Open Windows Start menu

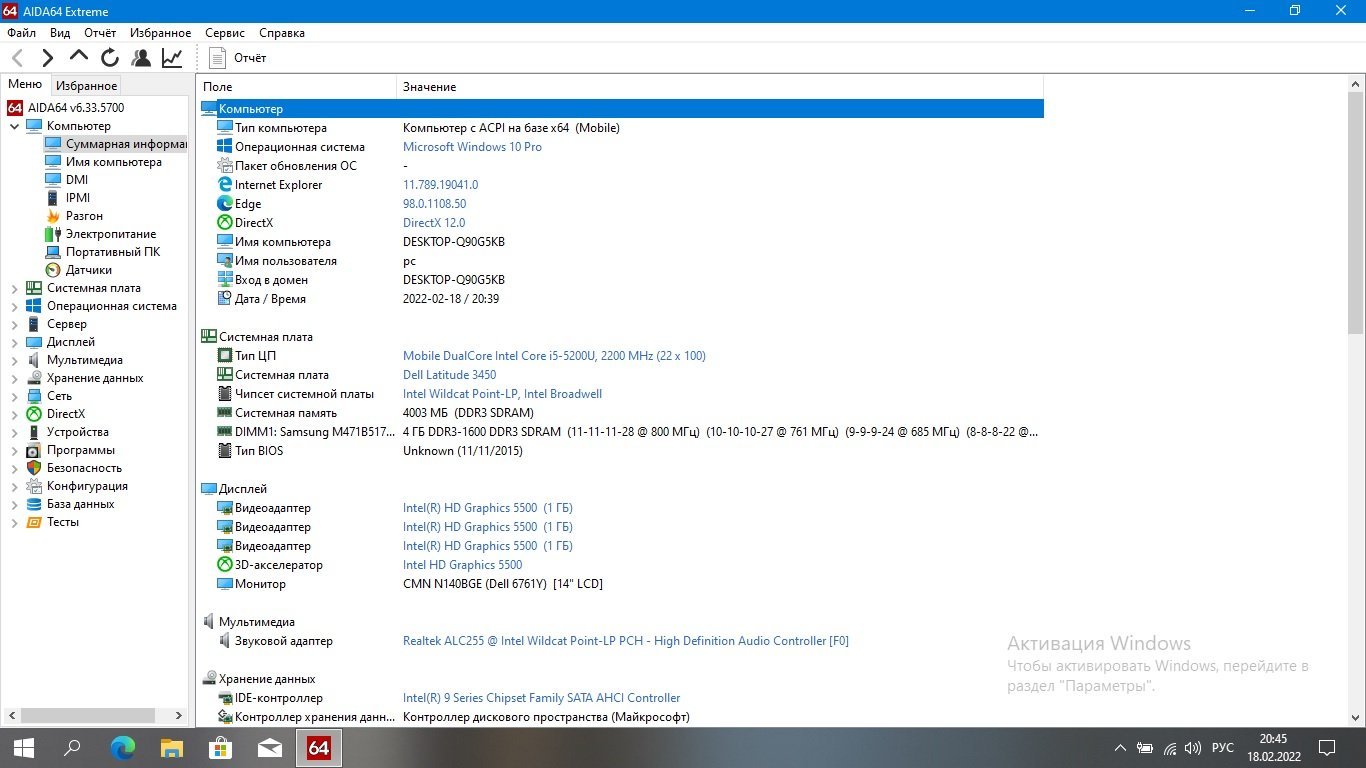click(24, 747)
